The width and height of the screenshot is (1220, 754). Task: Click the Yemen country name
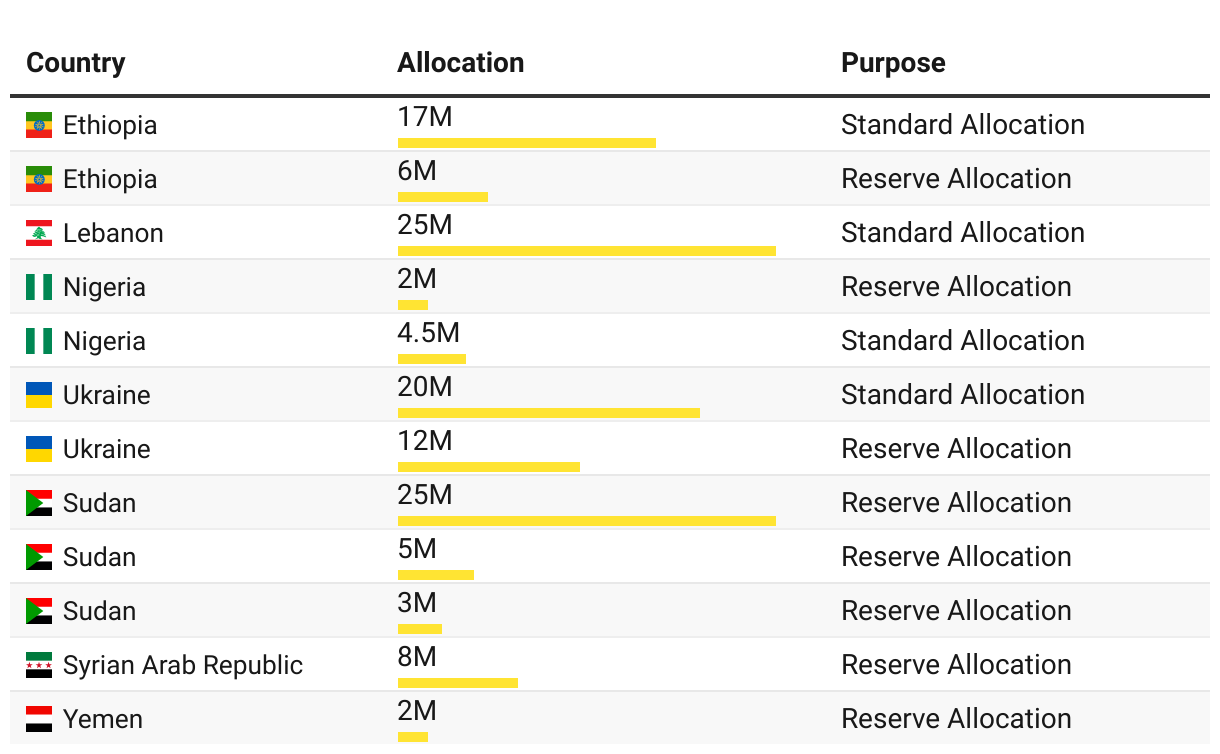point(102,719)
